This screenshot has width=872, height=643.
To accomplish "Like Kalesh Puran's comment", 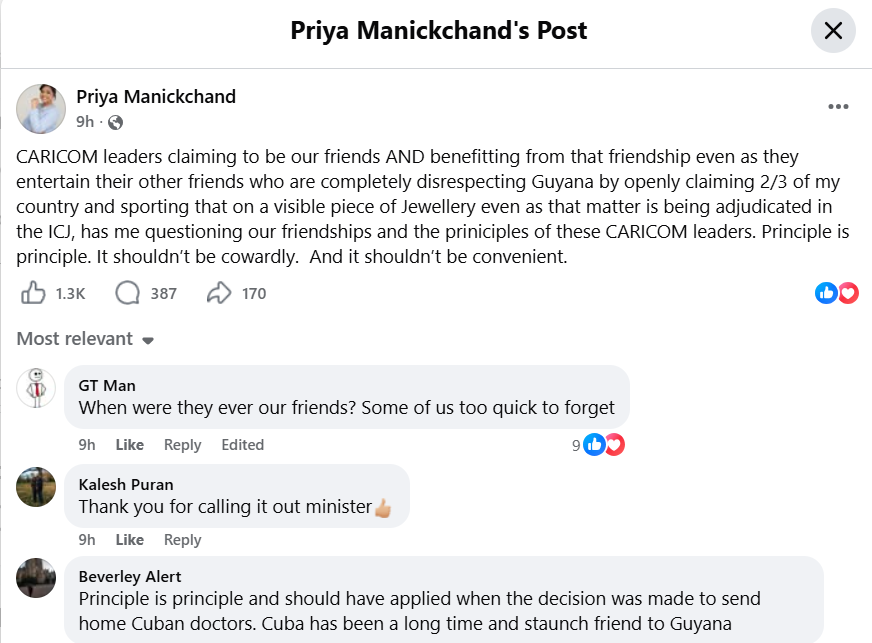I will [x=129, y=540].
